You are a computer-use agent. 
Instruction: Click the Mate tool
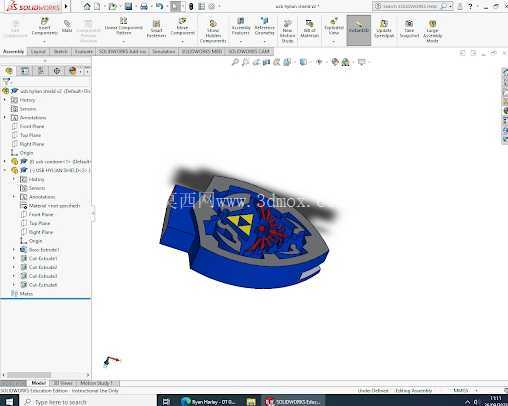tap(67, 26)
